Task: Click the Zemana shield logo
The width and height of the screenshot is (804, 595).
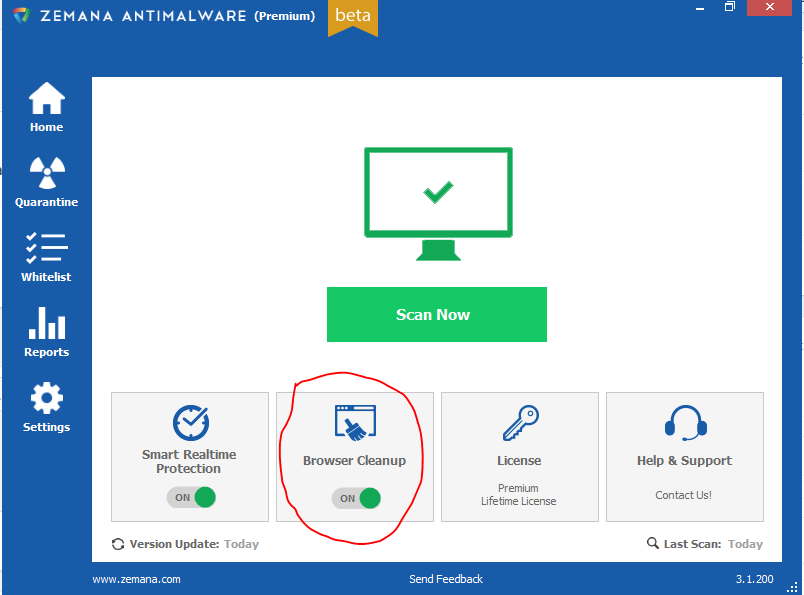Action: tap(22, 15)
